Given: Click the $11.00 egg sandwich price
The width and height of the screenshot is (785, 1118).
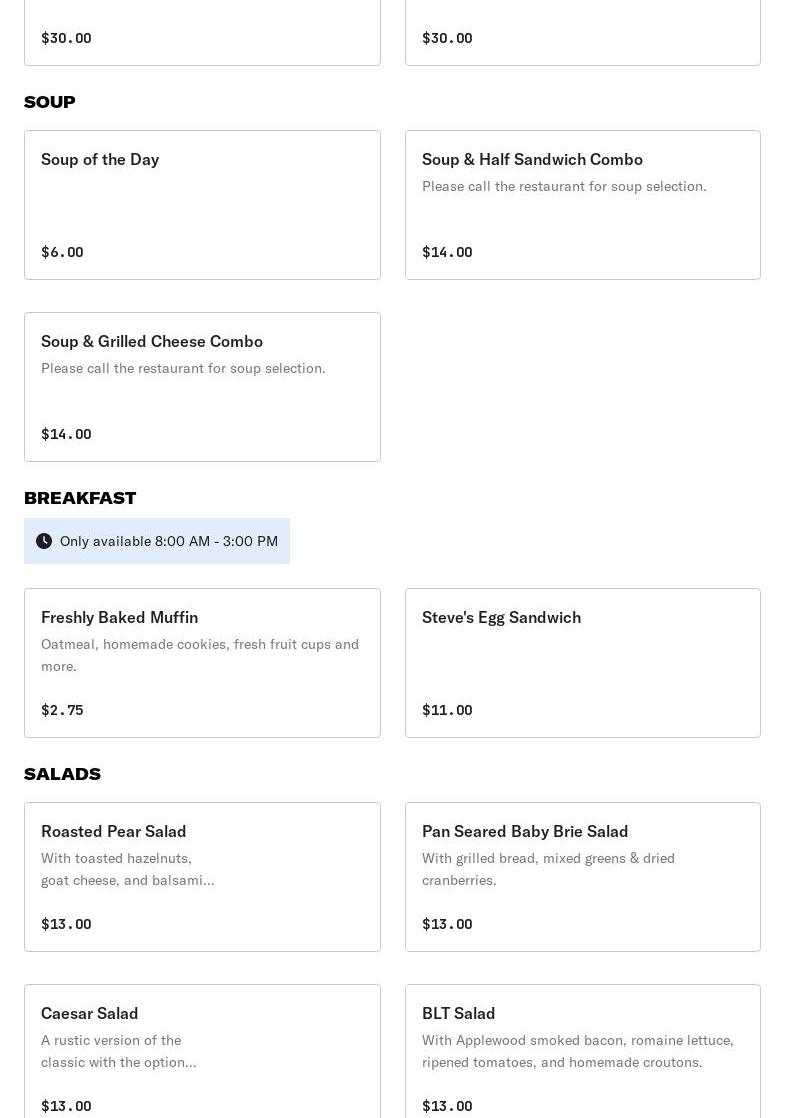Looking at the screenshot, I should click(447, 710).
